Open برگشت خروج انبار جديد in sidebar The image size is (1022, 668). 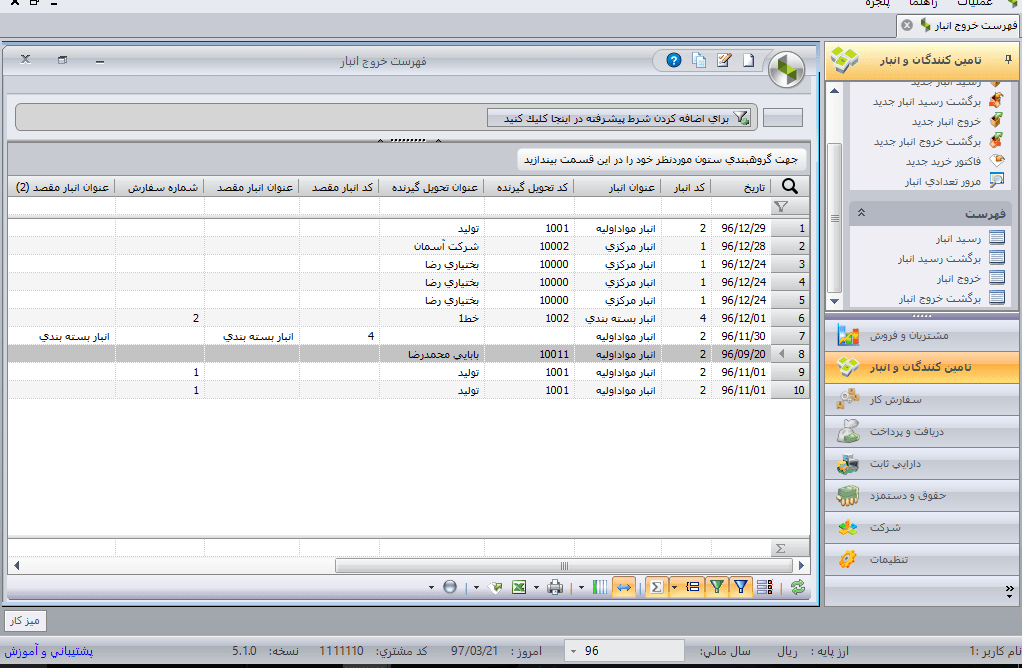click(927, 141)
